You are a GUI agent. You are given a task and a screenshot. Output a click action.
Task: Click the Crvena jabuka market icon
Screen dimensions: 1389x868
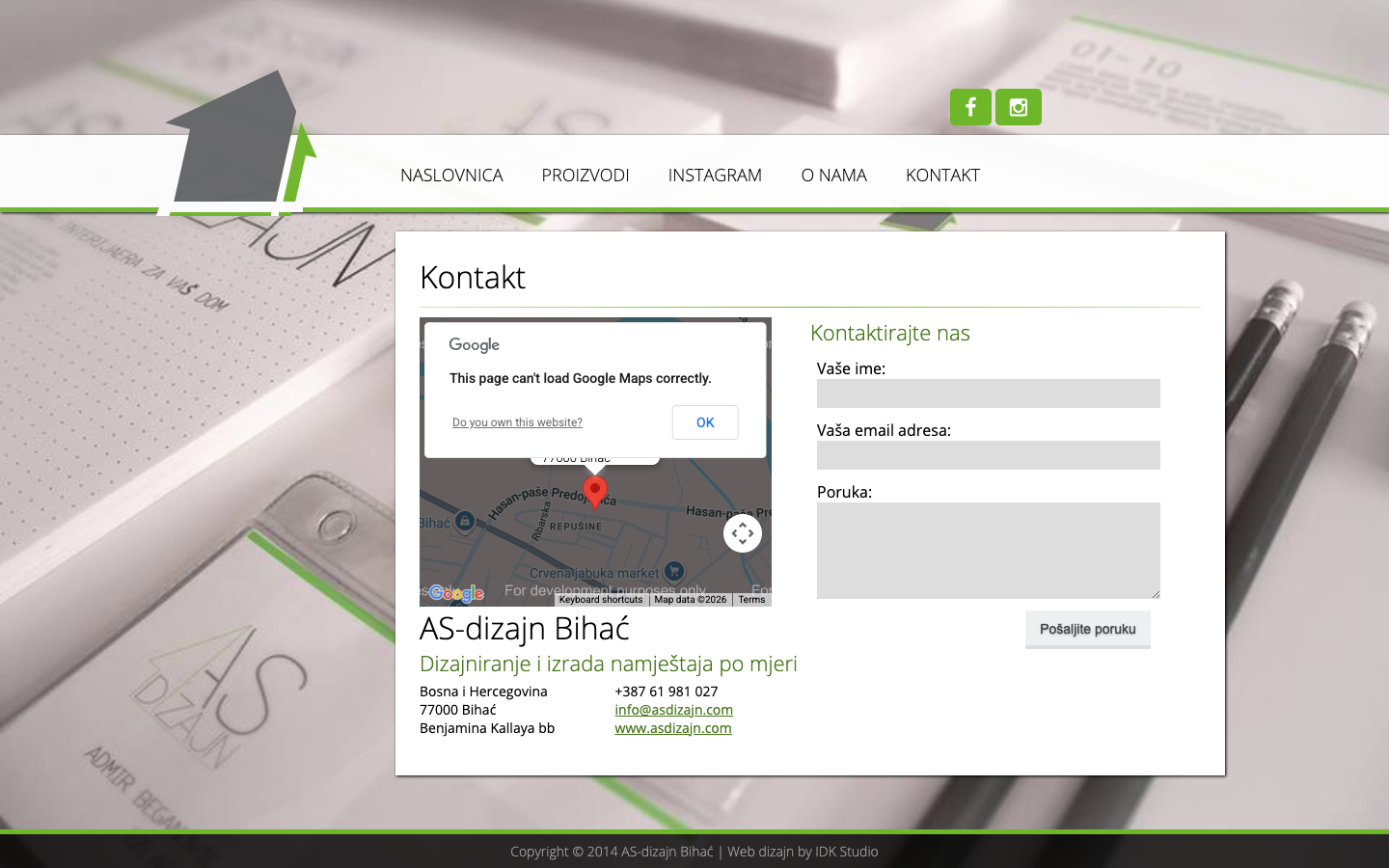click(x=674, y=571)
